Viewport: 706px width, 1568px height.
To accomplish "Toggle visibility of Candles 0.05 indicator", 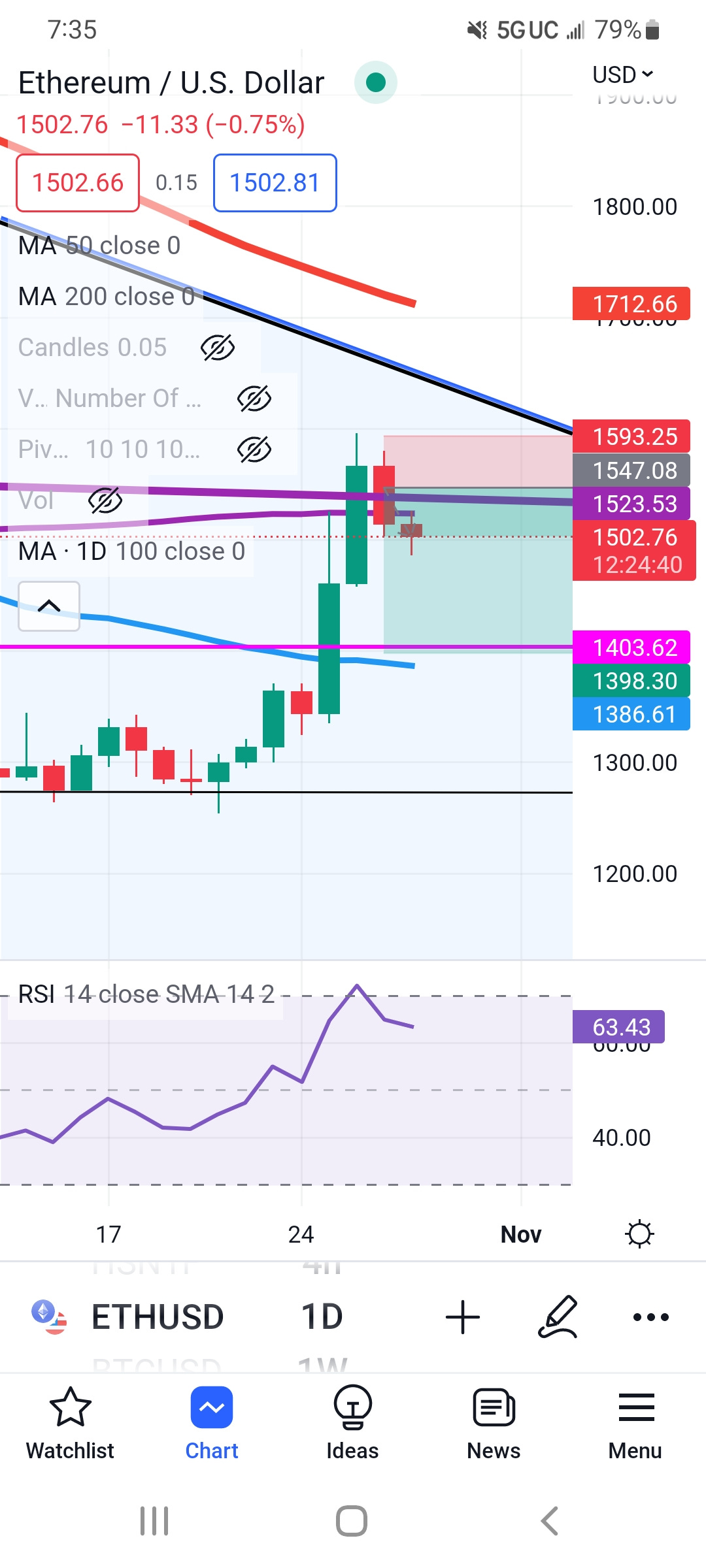I will point(218,348).
